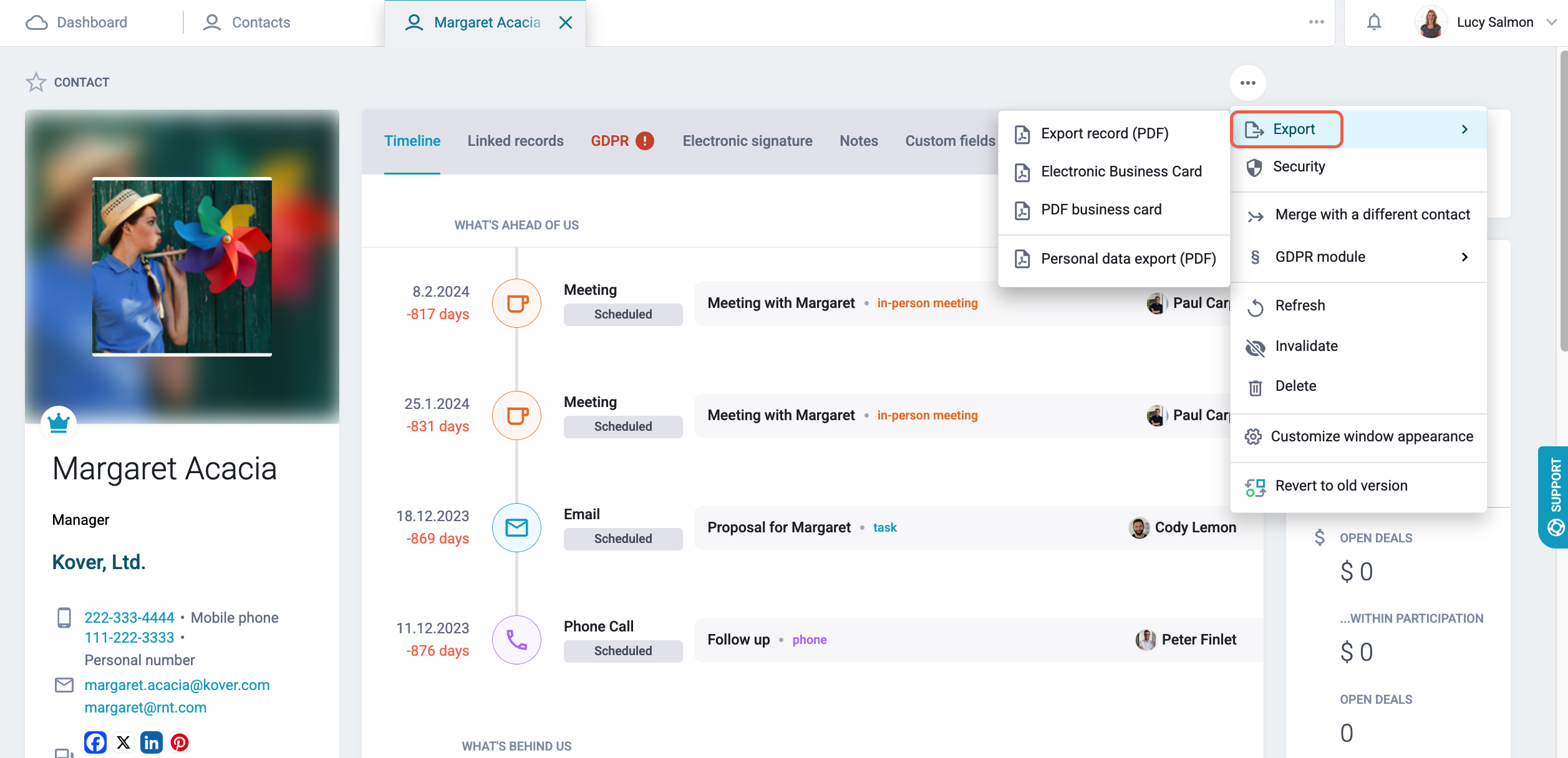Open the notifications bell
The height and width of the screenshot is (758, 1568).
(x=1374, y=22)
